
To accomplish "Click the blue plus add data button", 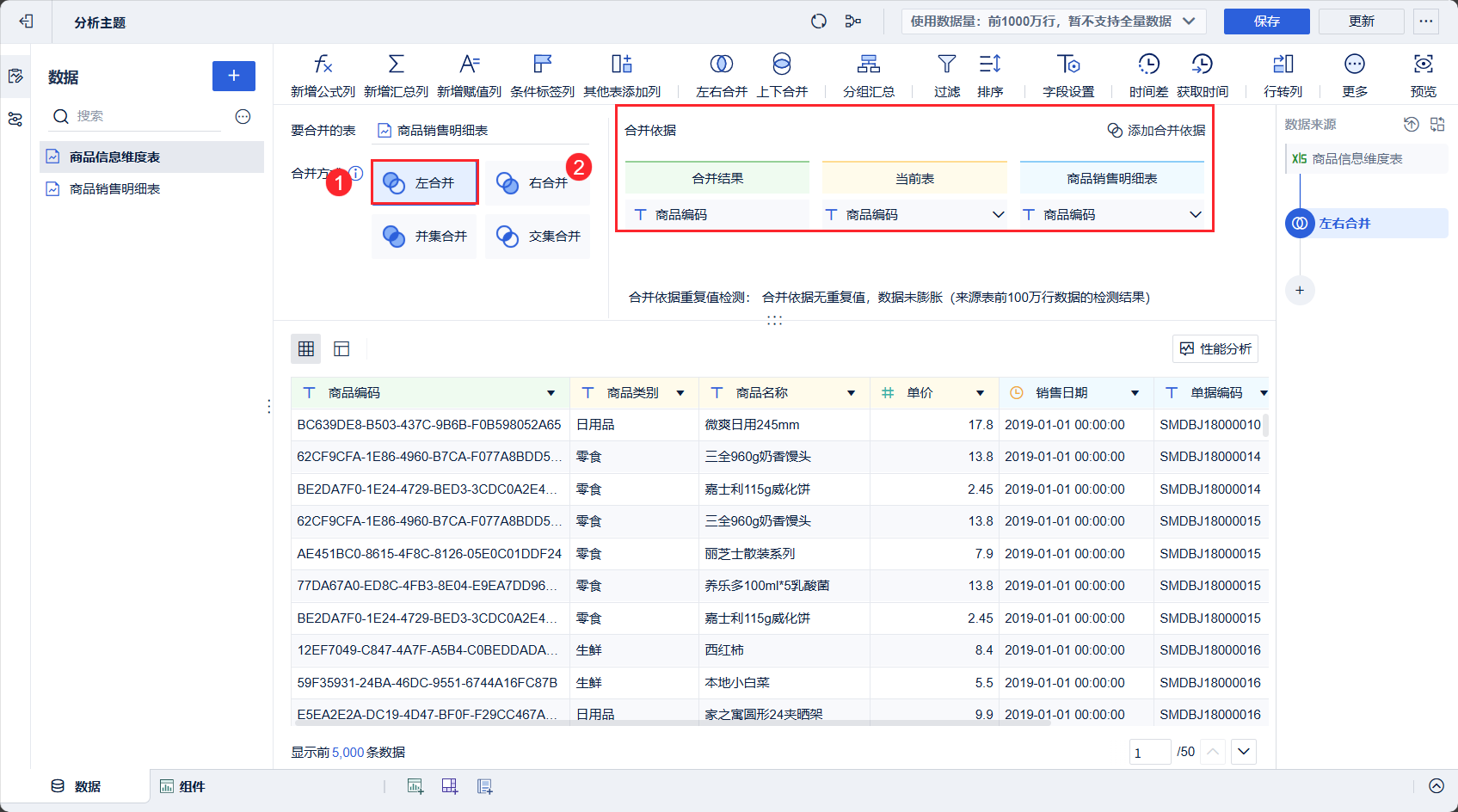I will [234, 76].
